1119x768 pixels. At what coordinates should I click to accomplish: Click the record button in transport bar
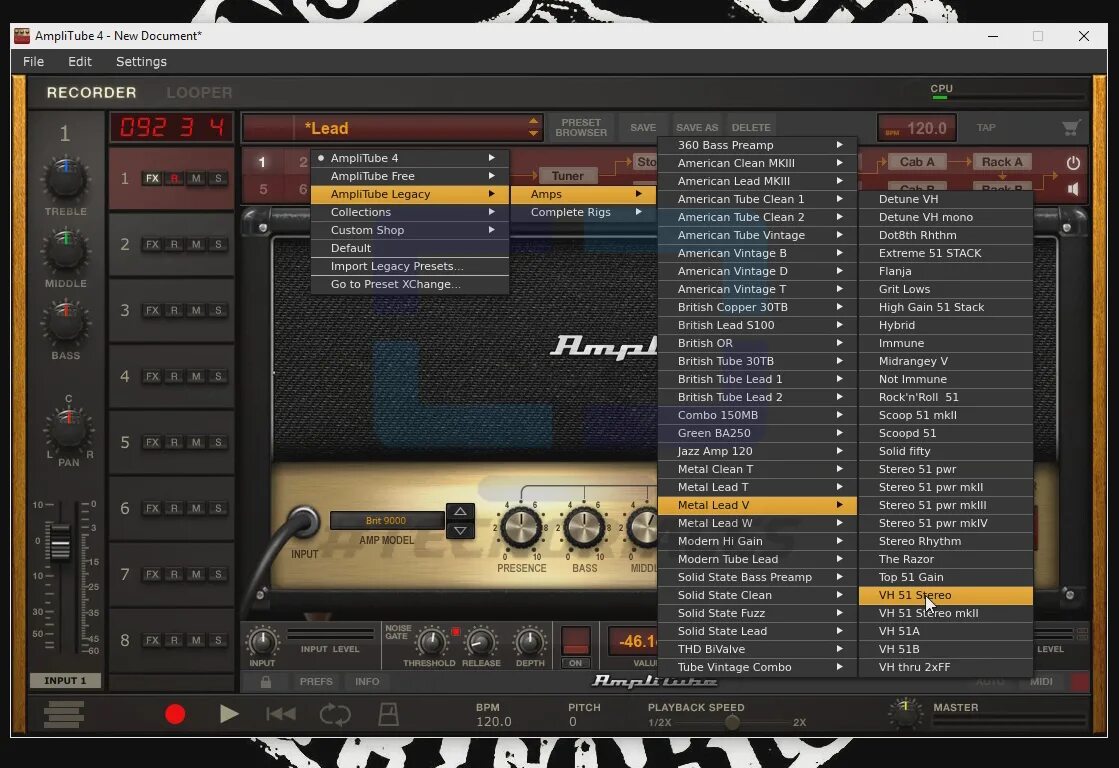click(x=175, y=714)
